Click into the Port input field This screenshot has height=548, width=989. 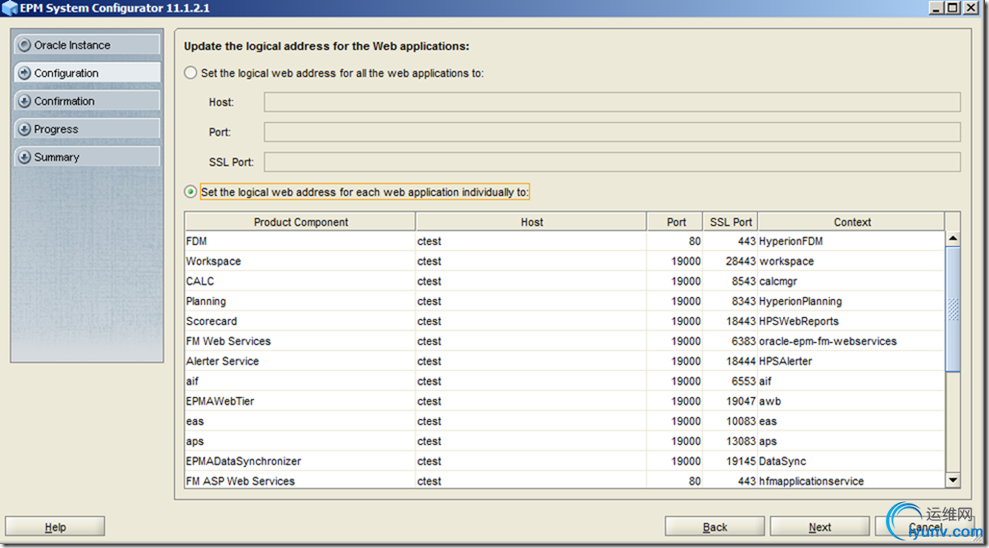(x=612, y=132)
